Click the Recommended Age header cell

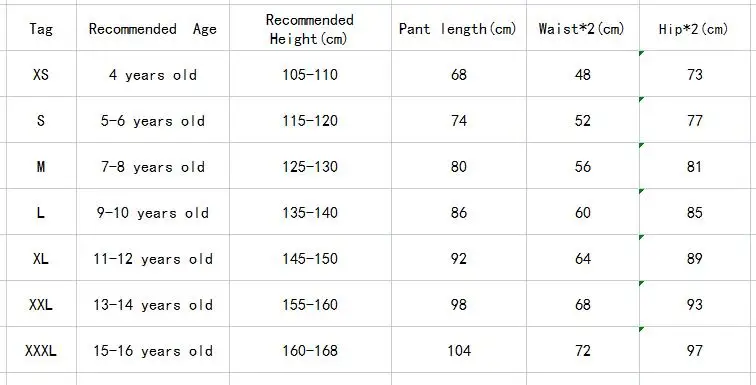coord(153,28)
